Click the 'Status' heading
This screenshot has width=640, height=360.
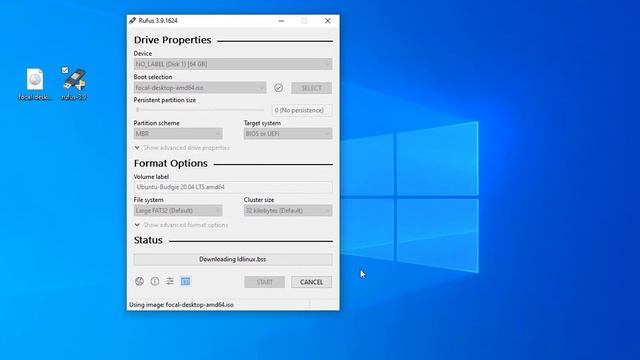pos(148,240)
